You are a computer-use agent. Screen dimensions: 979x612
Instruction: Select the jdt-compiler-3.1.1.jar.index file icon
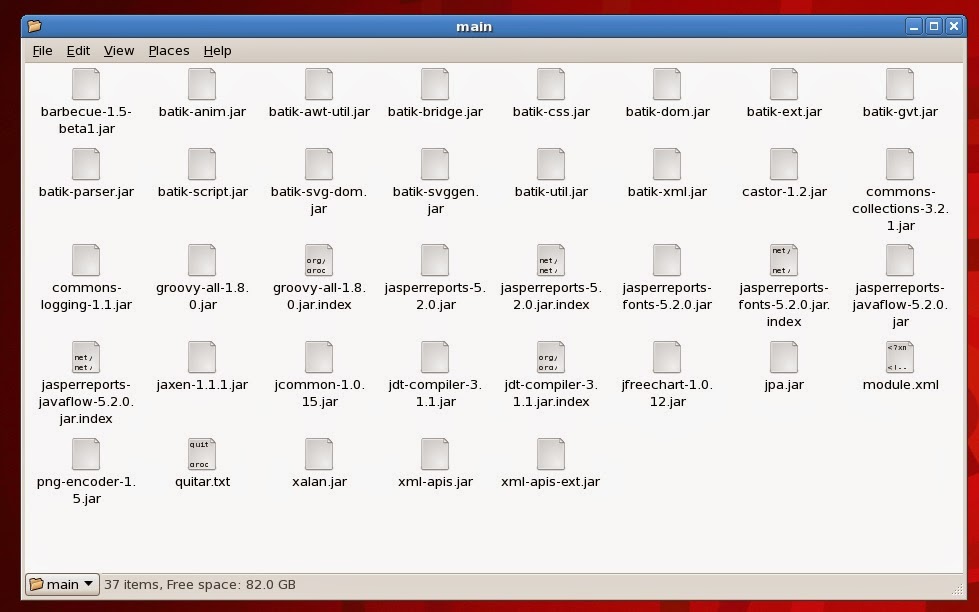(x=551, y=357)
